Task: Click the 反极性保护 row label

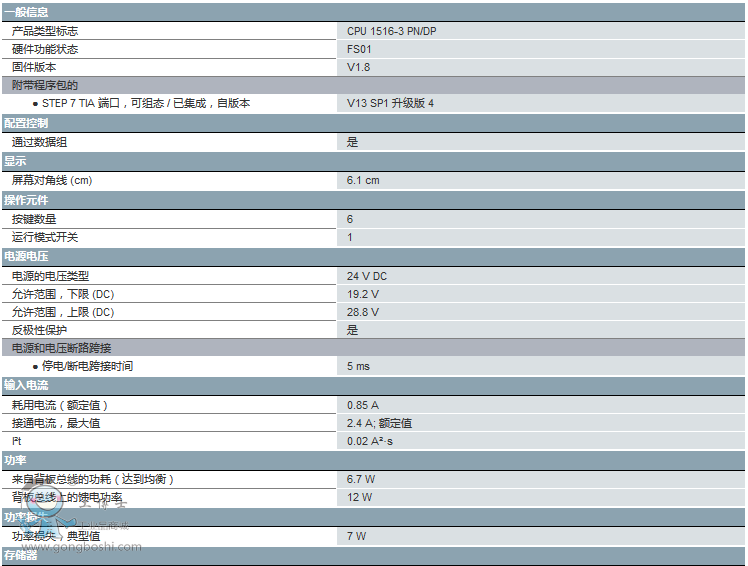Action: pos(39,330)
